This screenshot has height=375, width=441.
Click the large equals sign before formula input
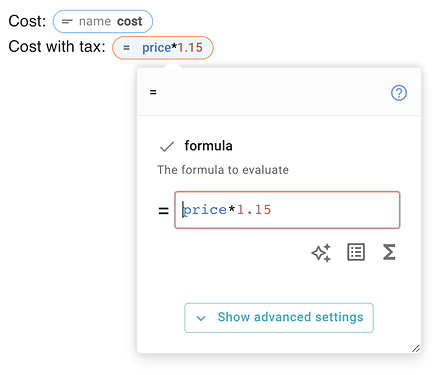click(163, 210)
